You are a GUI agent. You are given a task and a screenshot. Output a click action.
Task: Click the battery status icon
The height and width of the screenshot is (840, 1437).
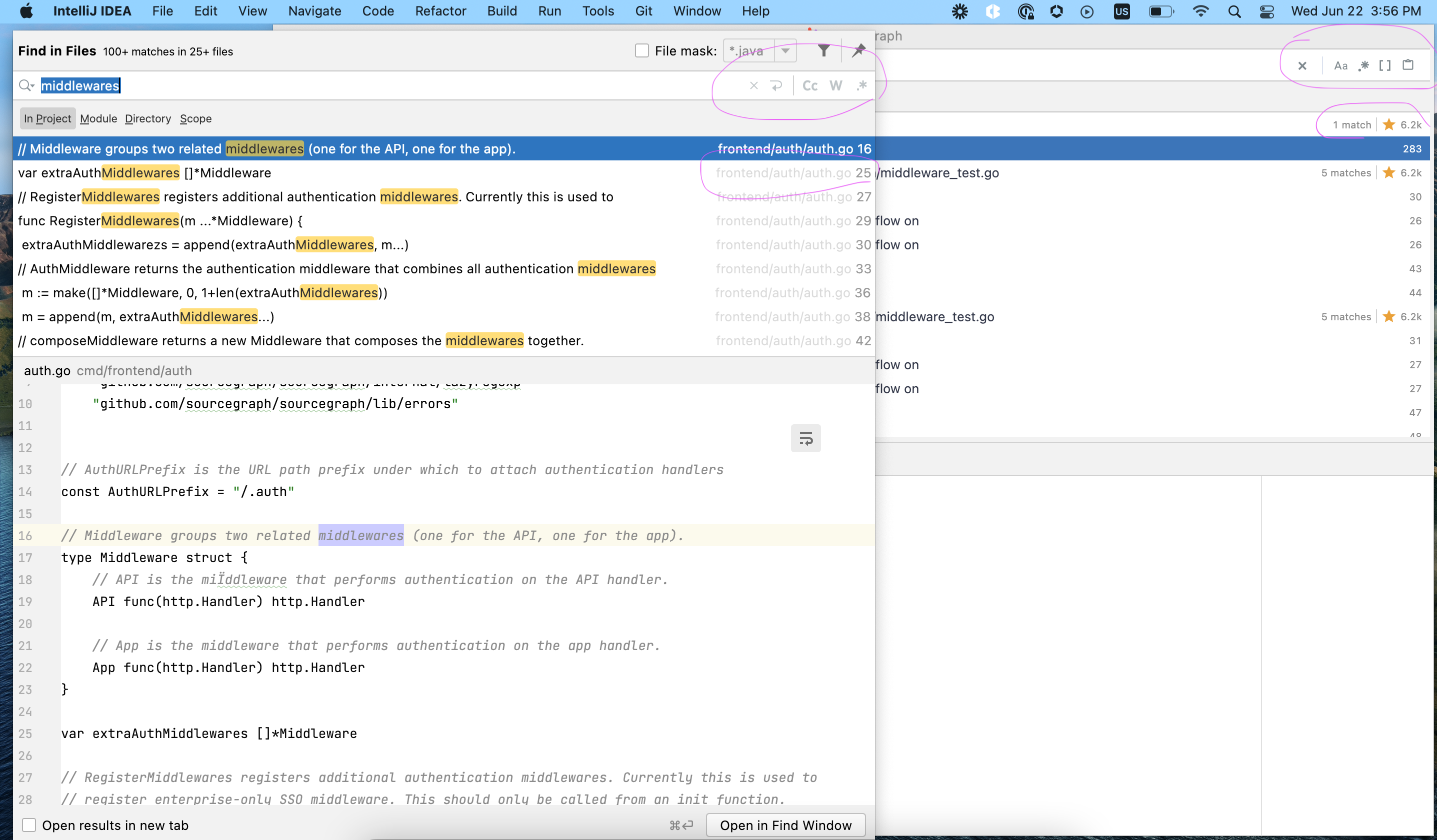point(1160,11)
